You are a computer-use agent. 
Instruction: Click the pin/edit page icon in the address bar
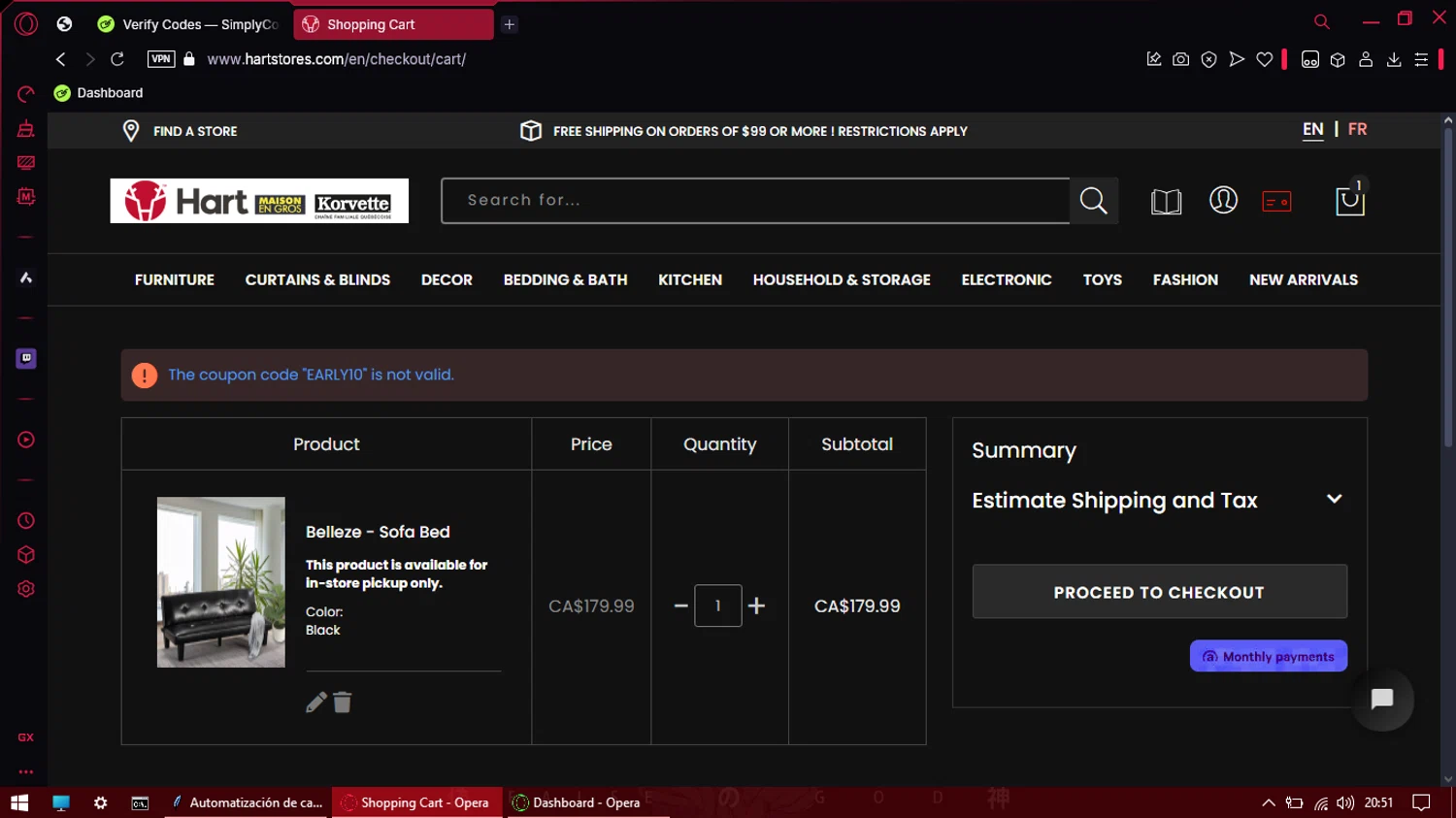tap(1153, 59)
